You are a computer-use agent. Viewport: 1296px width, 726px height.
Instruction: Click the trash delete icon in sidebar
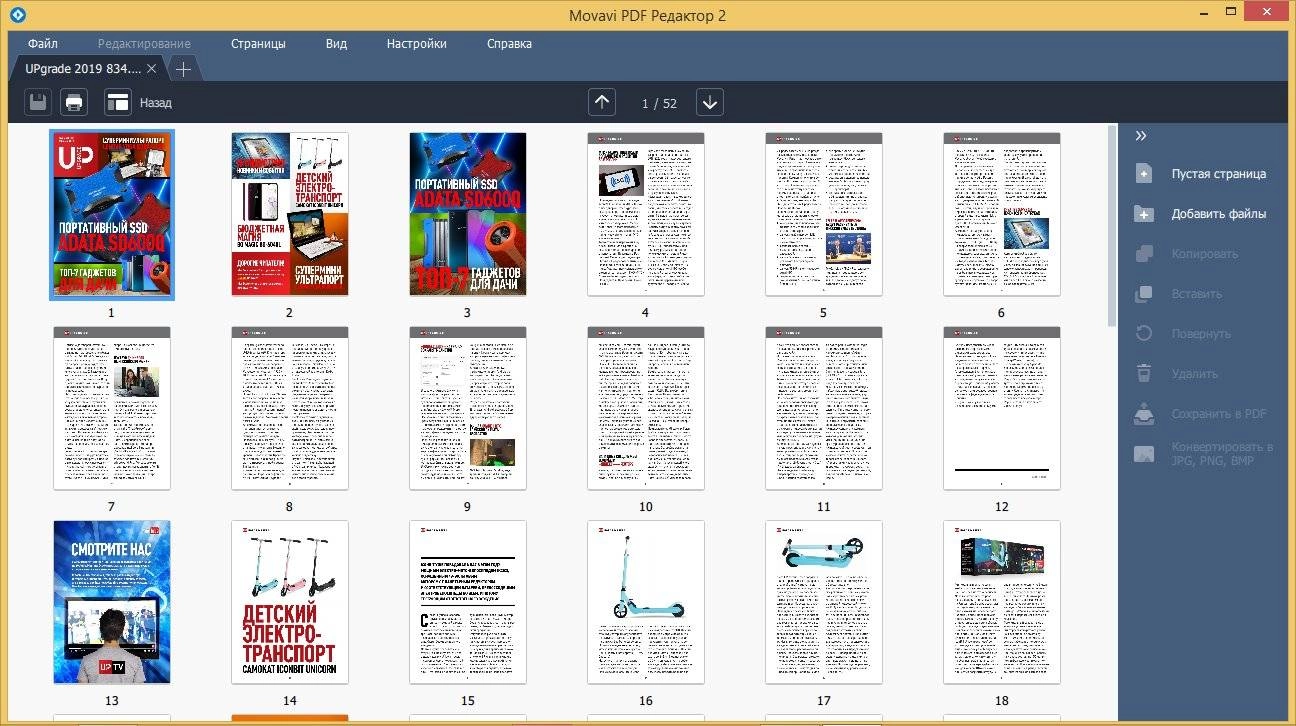(x=1144, y=373)
